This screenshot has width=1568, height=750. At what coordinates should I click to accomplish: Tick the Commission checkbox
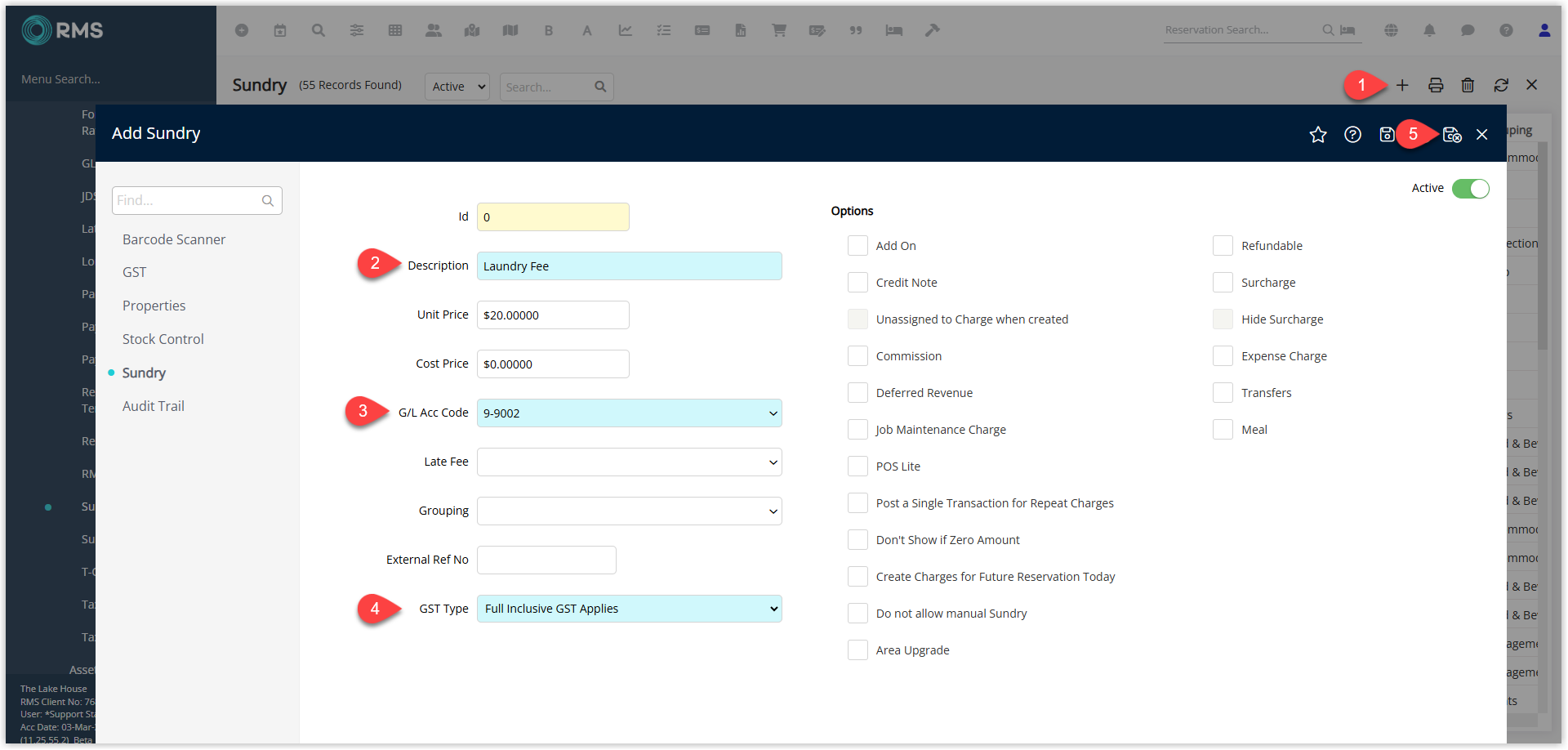(x=857, y=356)
